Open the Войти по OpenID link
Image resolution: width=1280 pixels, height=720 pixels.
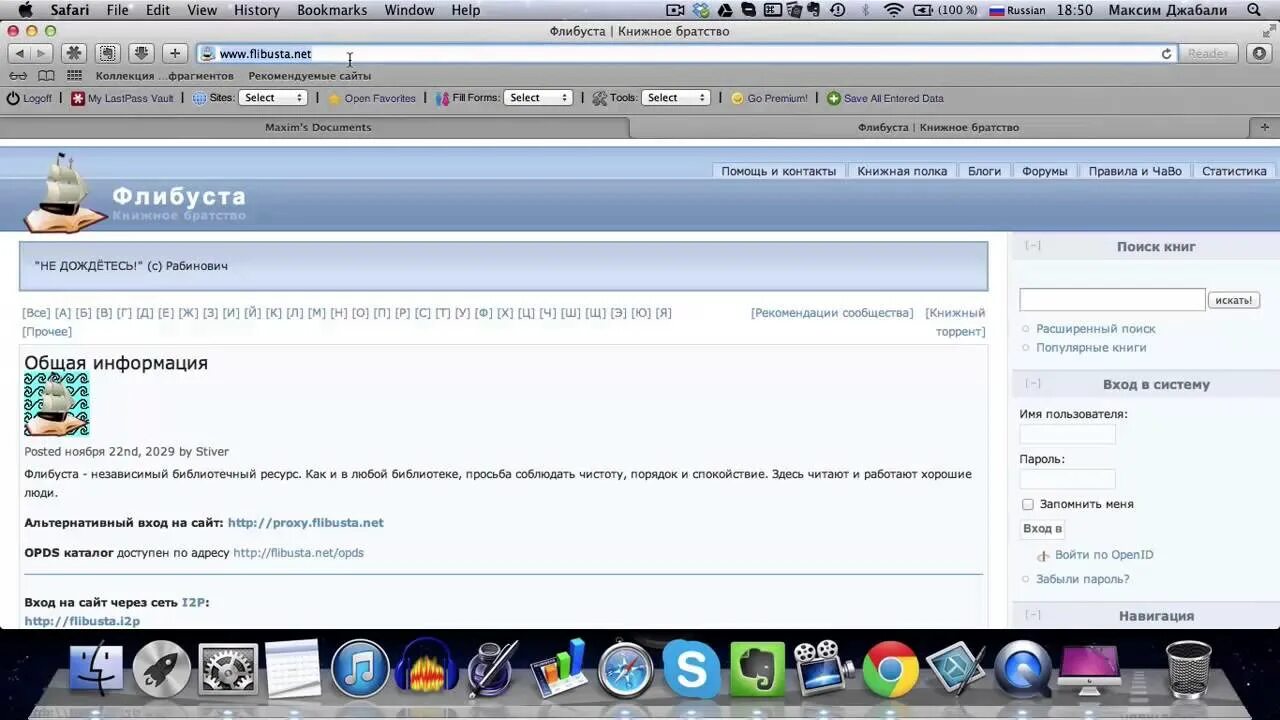(1104, 555)
